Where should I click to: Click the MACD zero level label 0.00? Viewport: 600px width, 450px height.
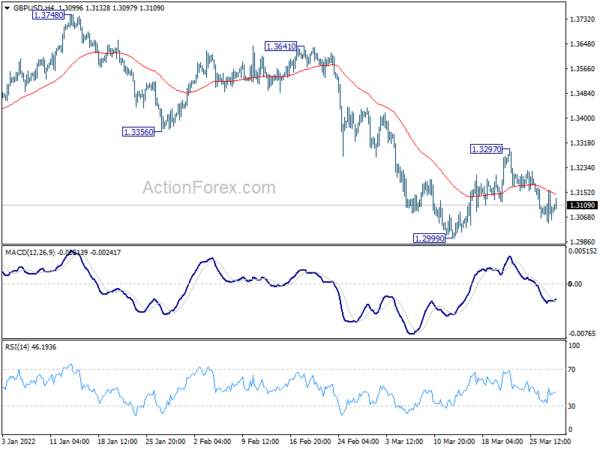coord(575,284)
